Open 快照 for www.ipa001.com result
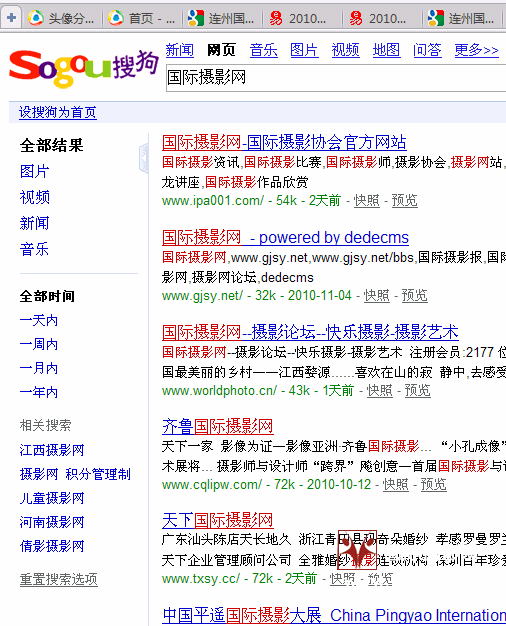 click(x=367, y=200)
